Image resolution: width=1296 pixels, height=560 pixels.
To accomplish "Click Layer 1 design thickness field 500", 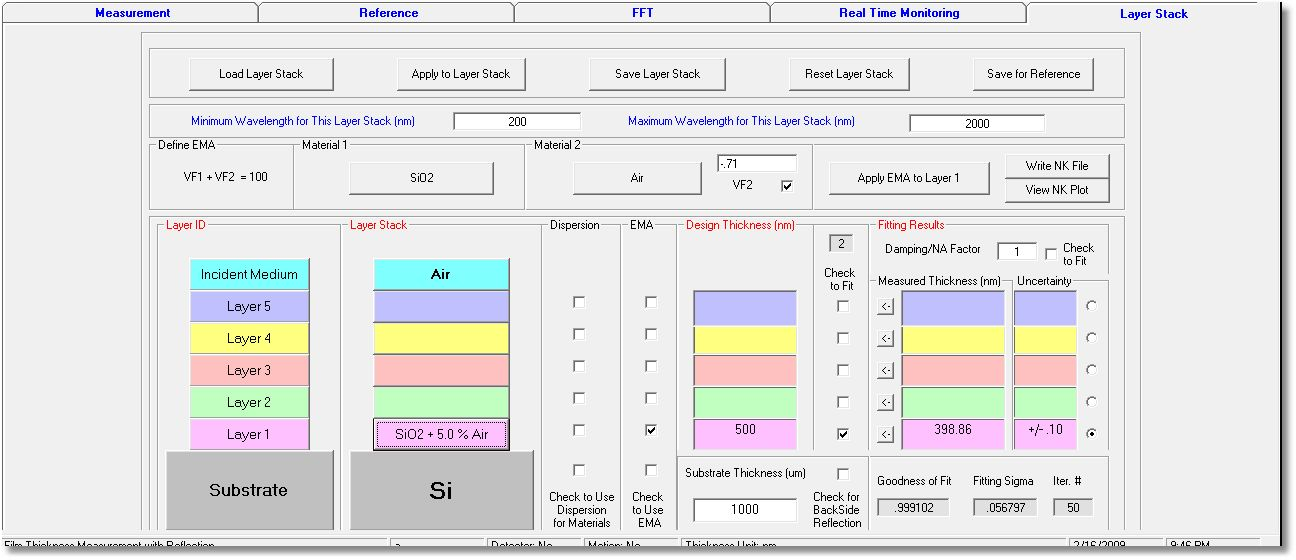I will (x=745, y=434).
